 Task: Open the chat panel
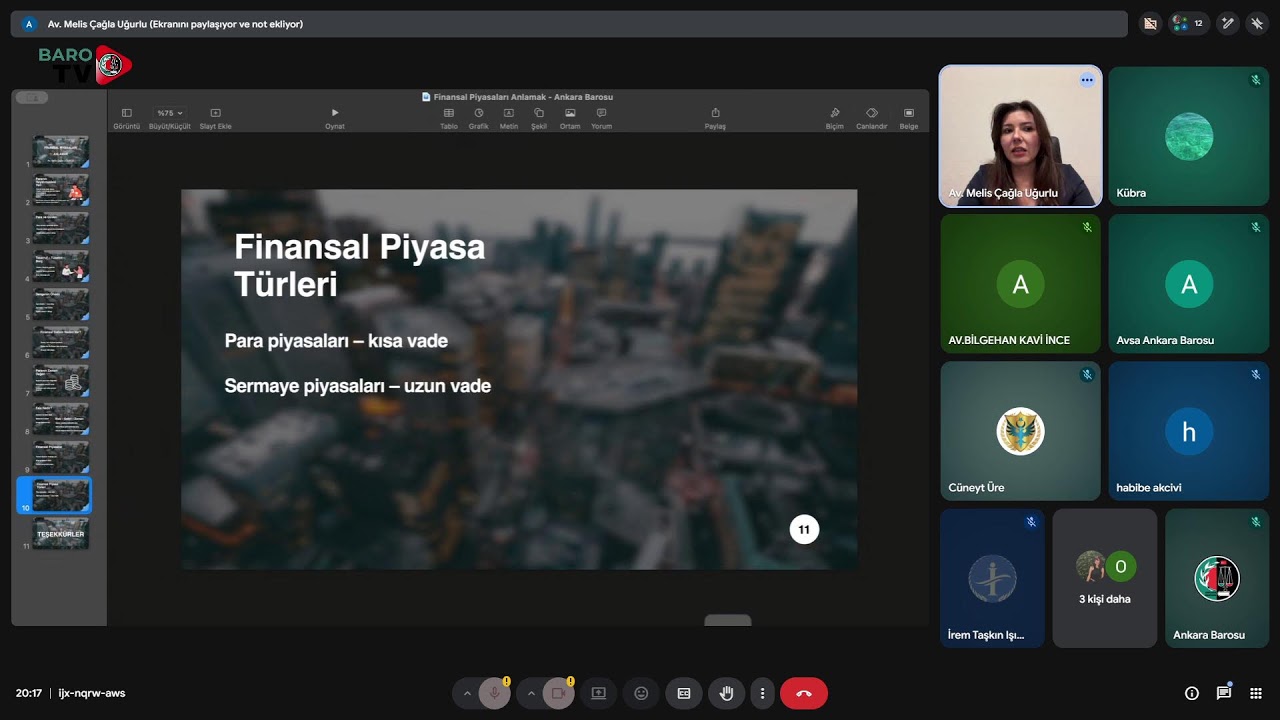tap(1224, 693)
